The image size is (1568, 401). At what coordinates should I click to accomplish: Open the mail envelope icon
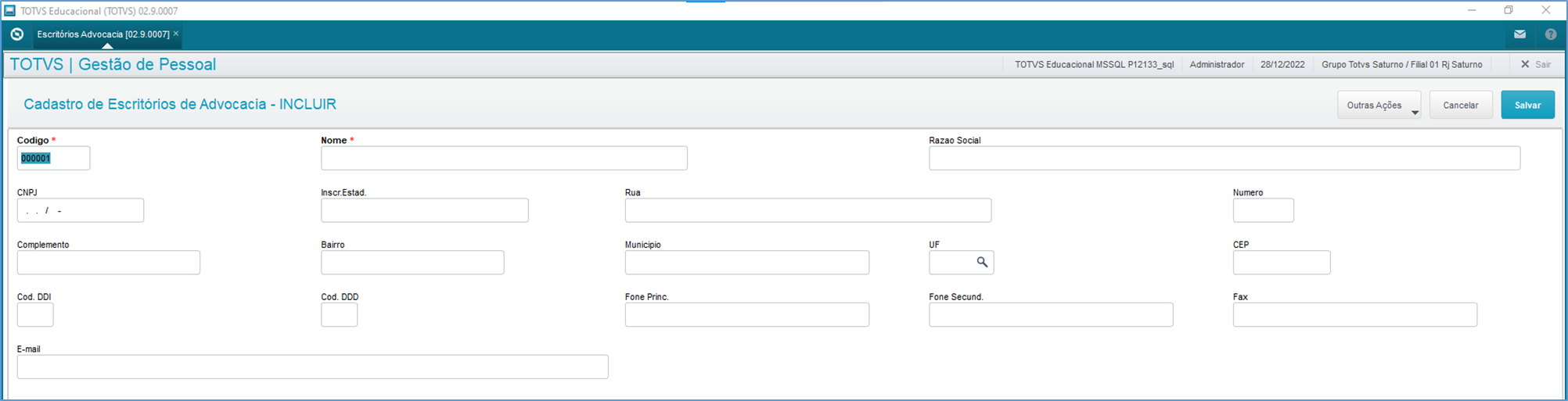tap(1519, 34)
